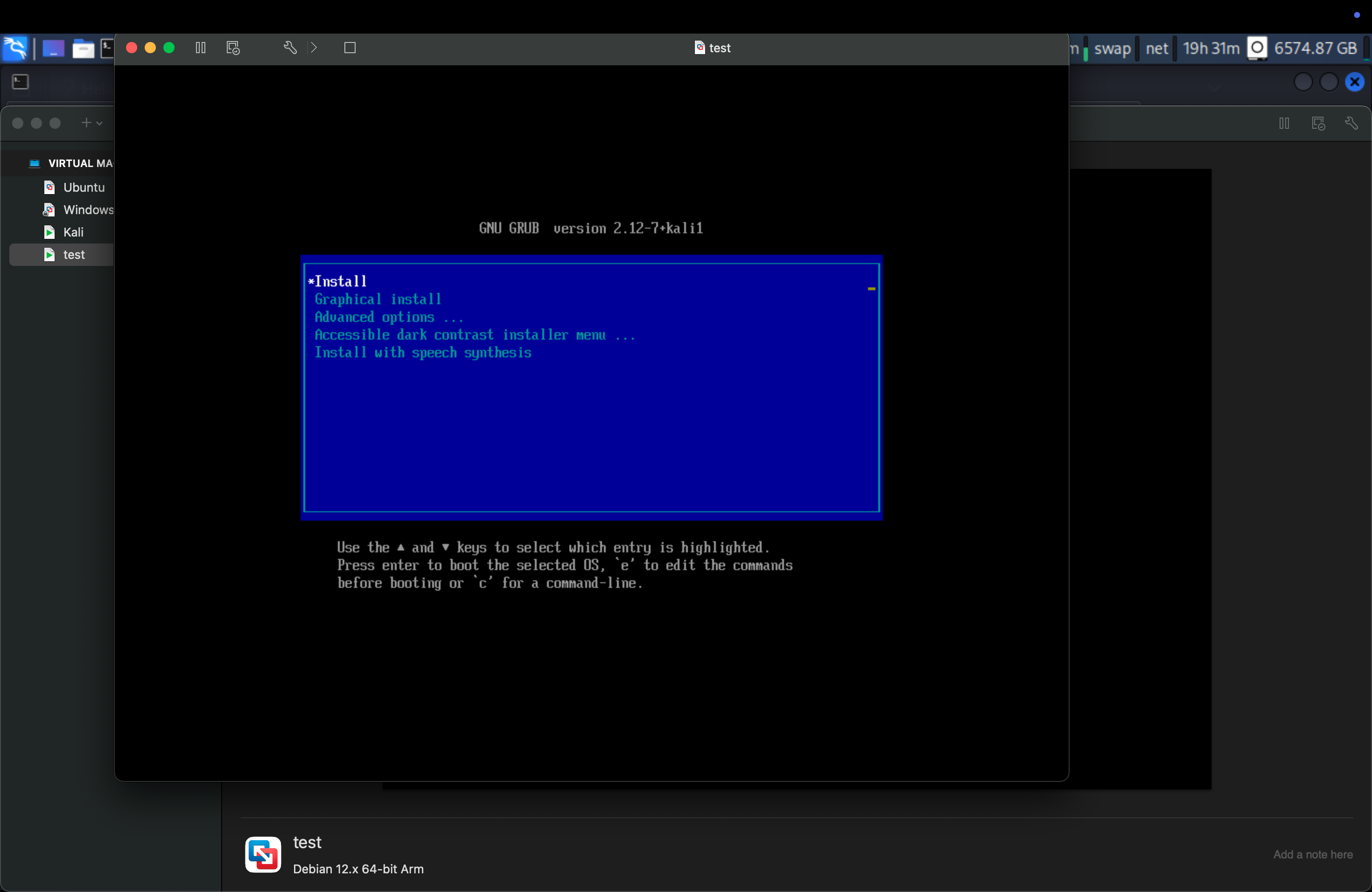Image resolution: width=1372 pixels, height=892 pixels.
Task: Click pause icon in Library window toolbar
Action: (x=1284, y=123)
